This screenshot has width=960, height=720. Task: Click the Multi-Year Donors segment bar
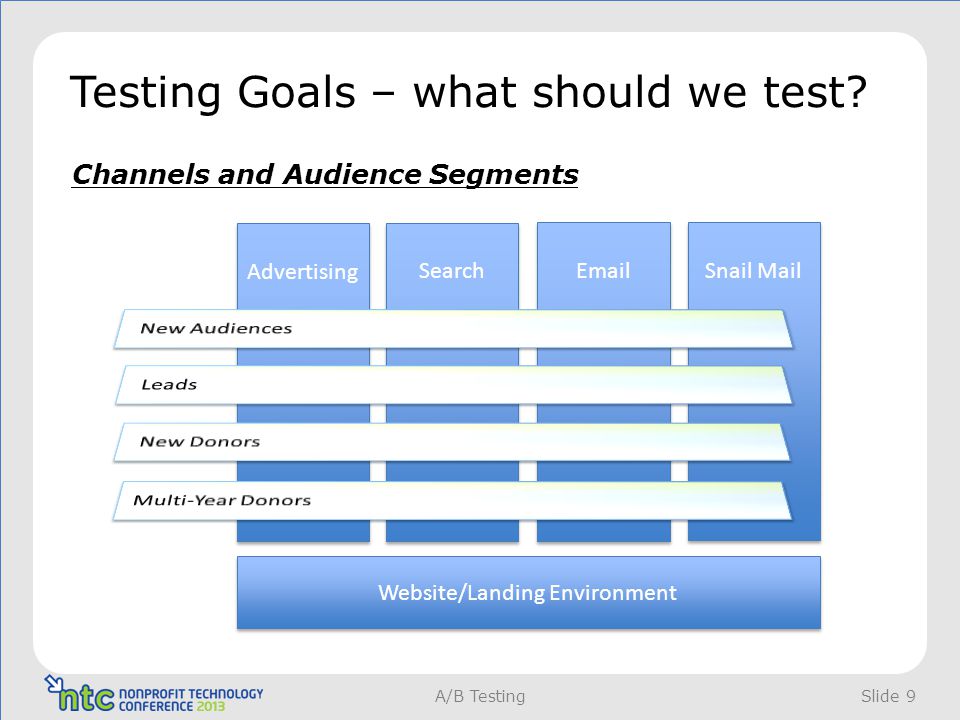(x=452, y=500)
